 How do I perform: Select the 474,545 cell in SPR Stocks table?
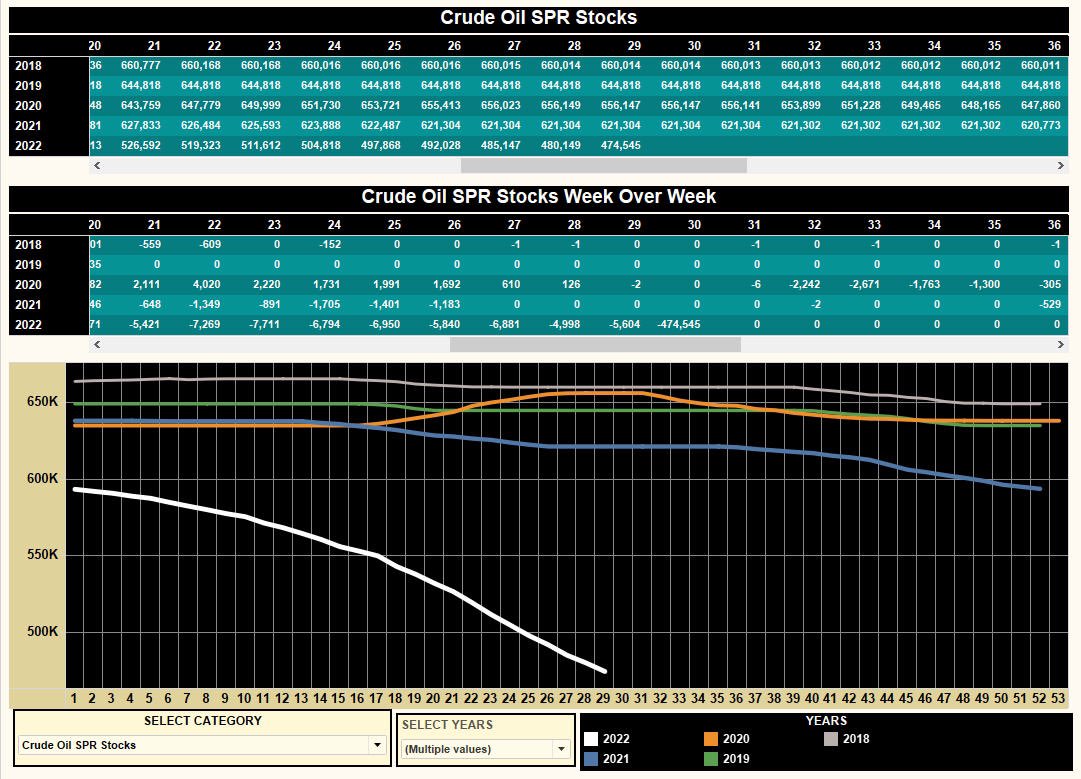620,145
